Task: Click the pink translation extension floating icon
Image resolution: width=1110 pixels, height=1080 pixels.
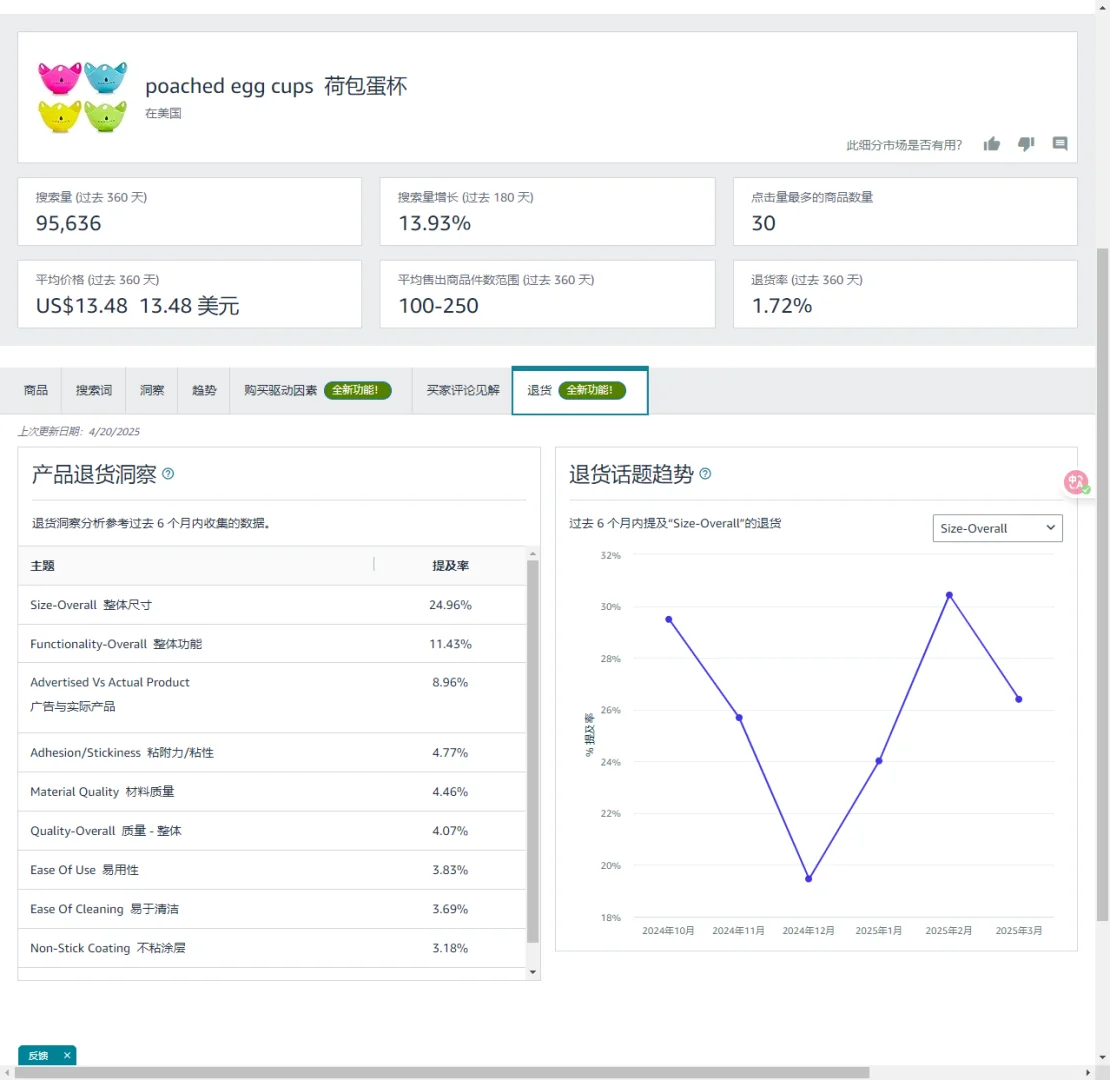Action: tap(1076, 482)
